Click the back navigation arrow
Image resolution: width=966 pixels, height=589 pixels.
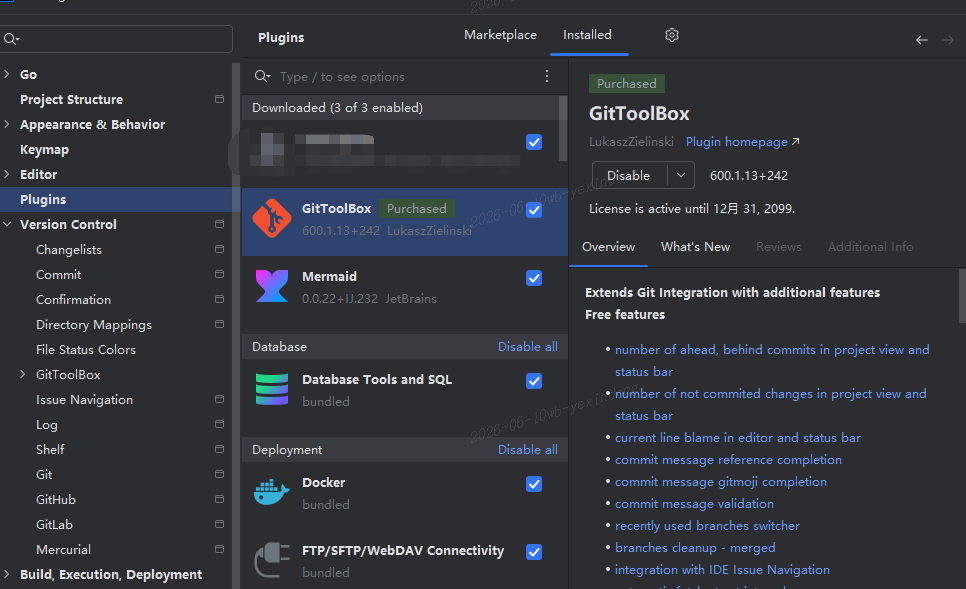[x=922, y=40]
